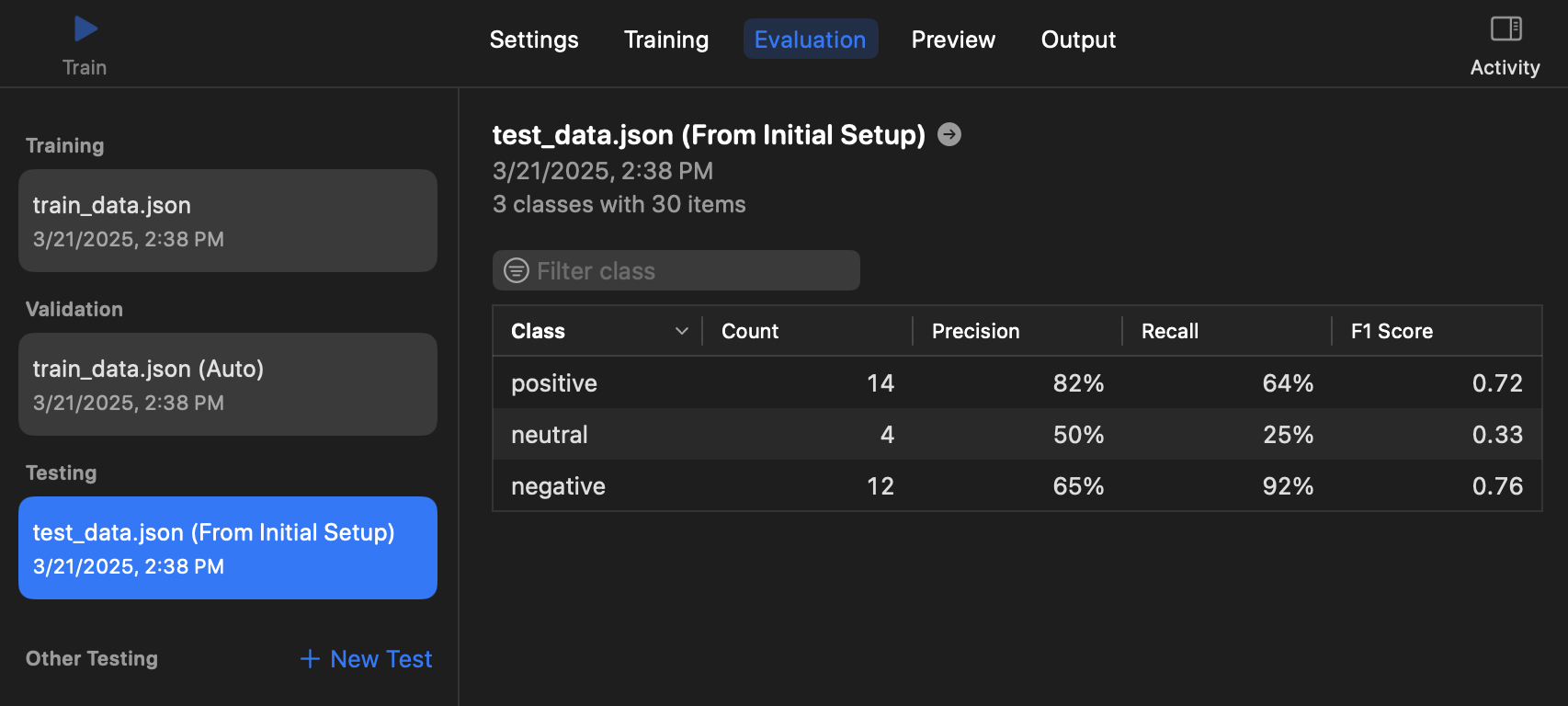Select the positive class row
Image resolution: width=1568 pixels, height=706 pixels.
click(x=1017, y=383)
